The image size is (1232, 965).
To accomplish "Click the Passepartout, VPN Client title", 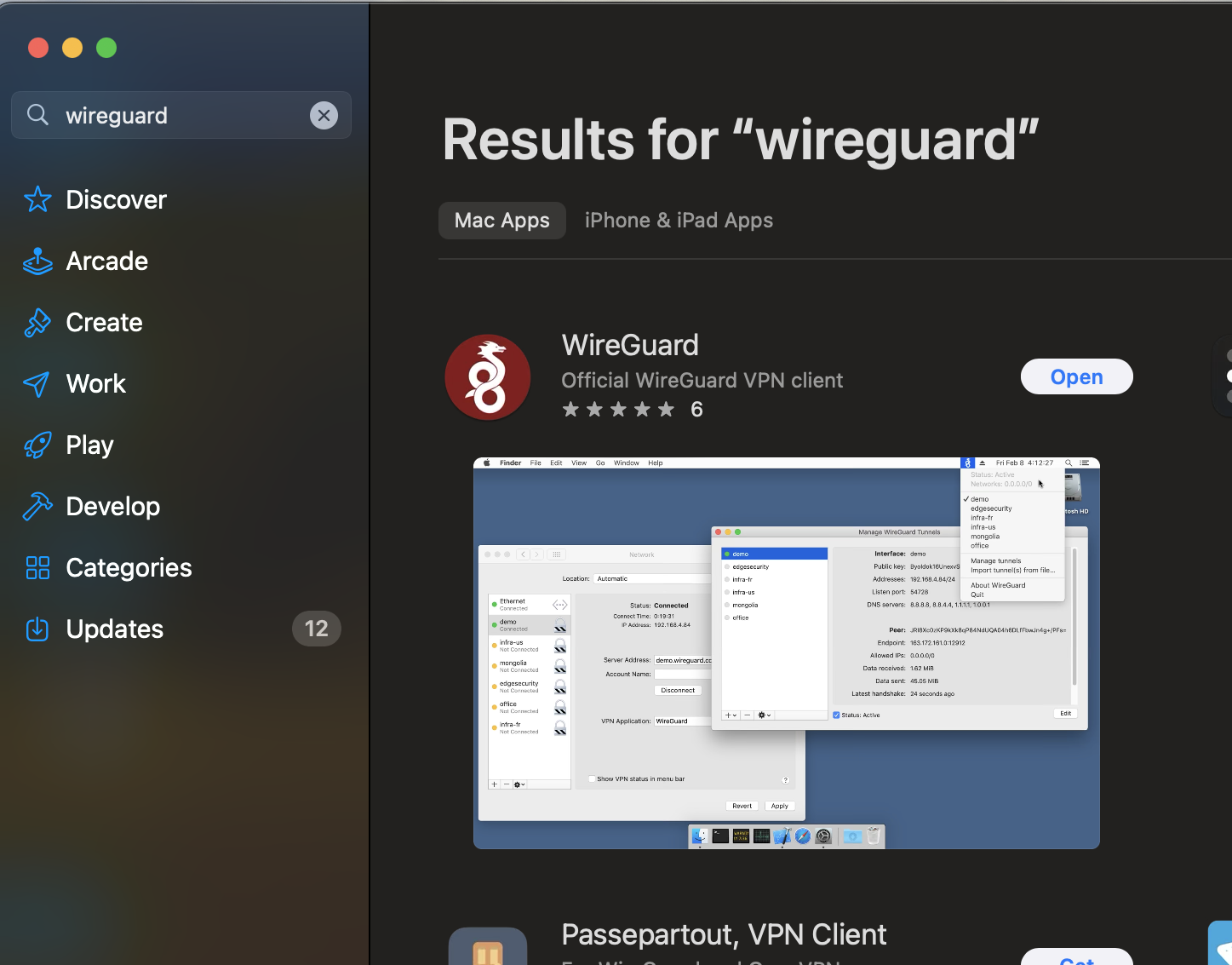I will [x=724, y=934].
